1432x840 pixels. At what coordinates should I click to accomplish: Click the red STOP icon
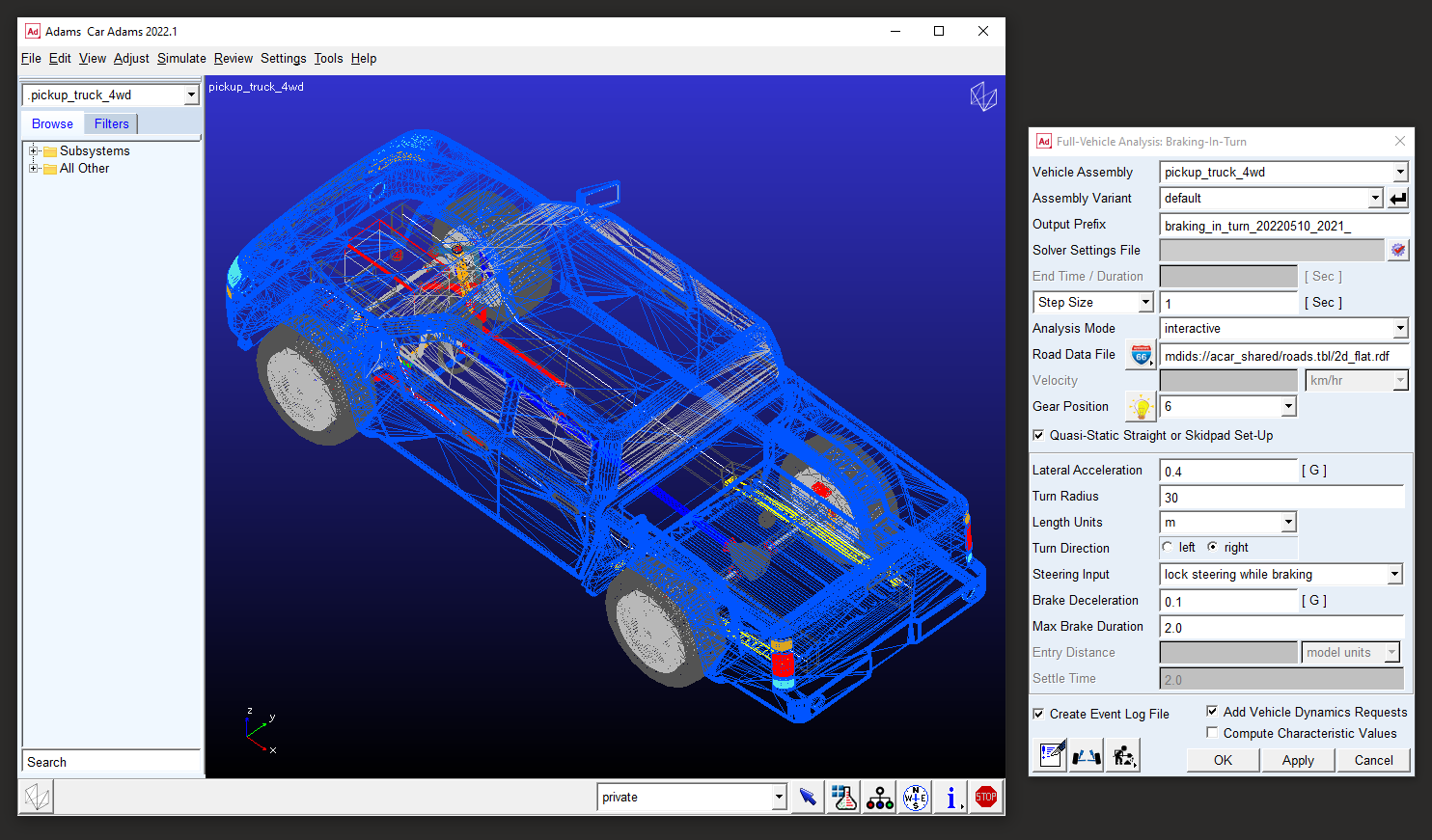[986, 798]
